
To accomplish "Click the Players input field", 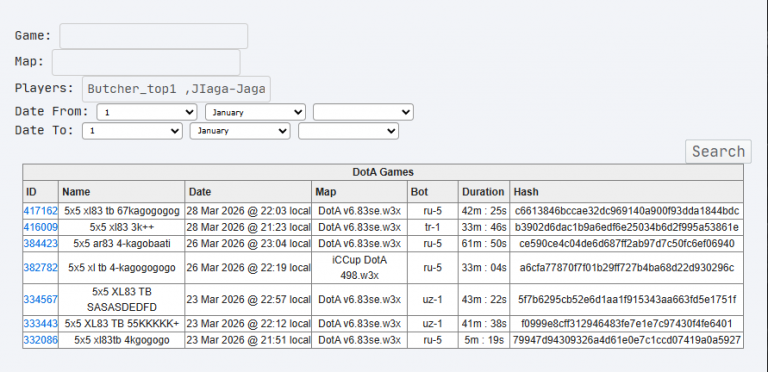I will pyautogui.click(x=176, y=89).
